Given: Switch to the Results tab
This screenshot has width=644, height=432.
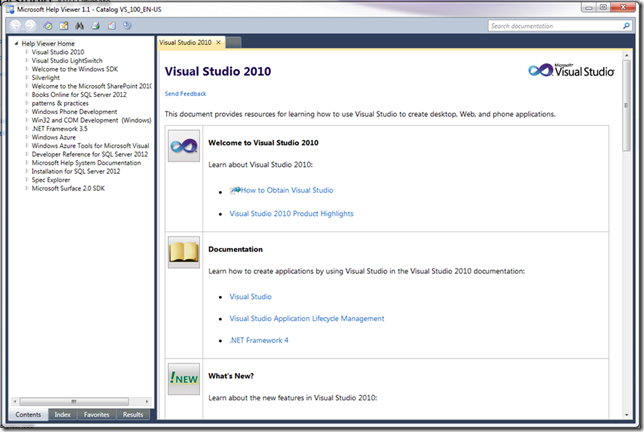Looking at the screenshot, I should pyautogui.click(x=133, y=414).
